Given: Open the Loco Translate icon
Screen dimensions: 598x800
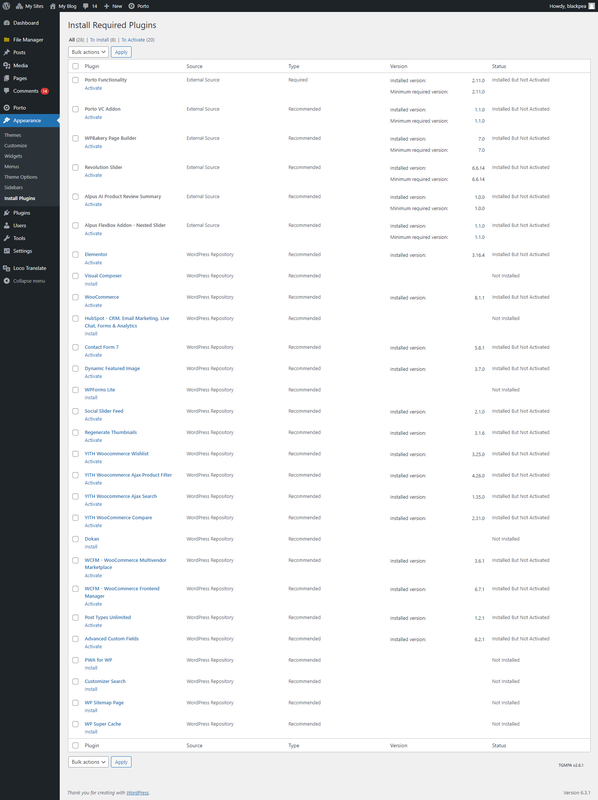Looking at the screenshot, I should 7,268.
